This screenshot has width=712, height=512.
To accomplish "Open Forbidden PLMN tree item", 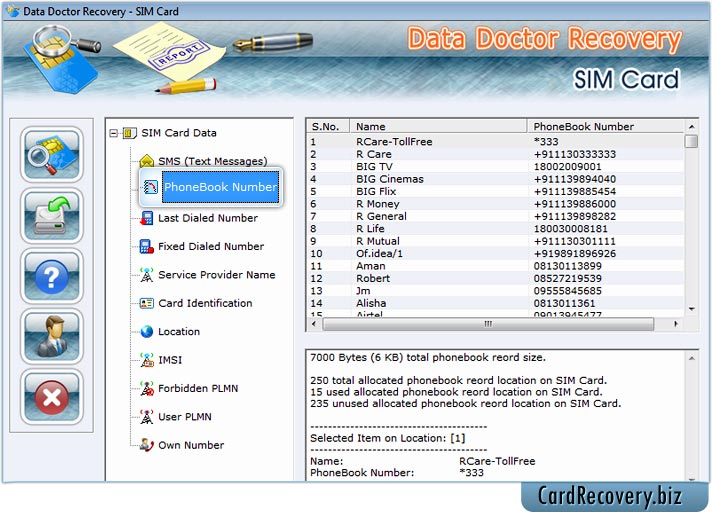I will [x=198, y=389].
